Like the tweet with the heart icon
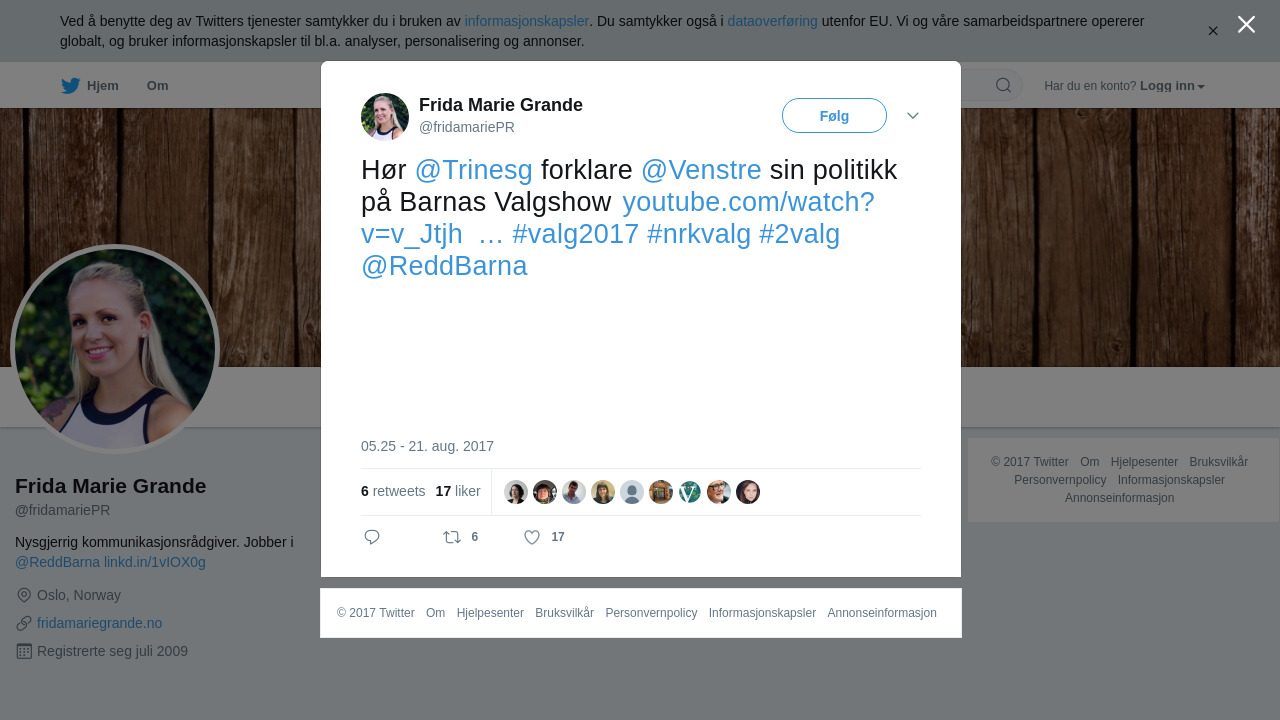The image size is (1280, 720). 532,537
